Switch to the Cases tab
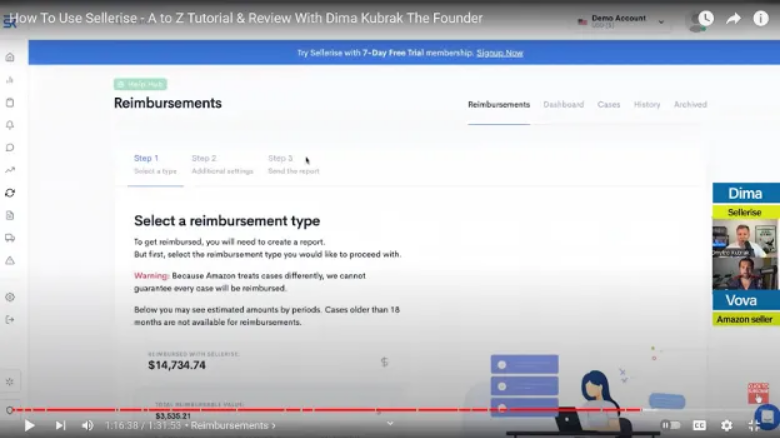Screen dimensions: 780x438 tap(609, 105)
